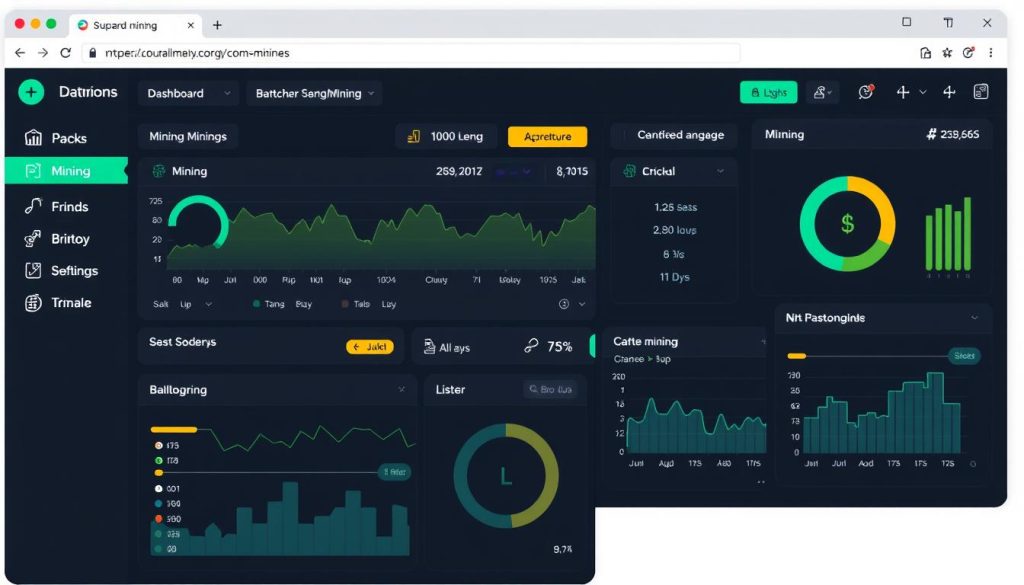
Task: Toggle the Stots switch in Nit Pastonginis
Action: point(964,356)
